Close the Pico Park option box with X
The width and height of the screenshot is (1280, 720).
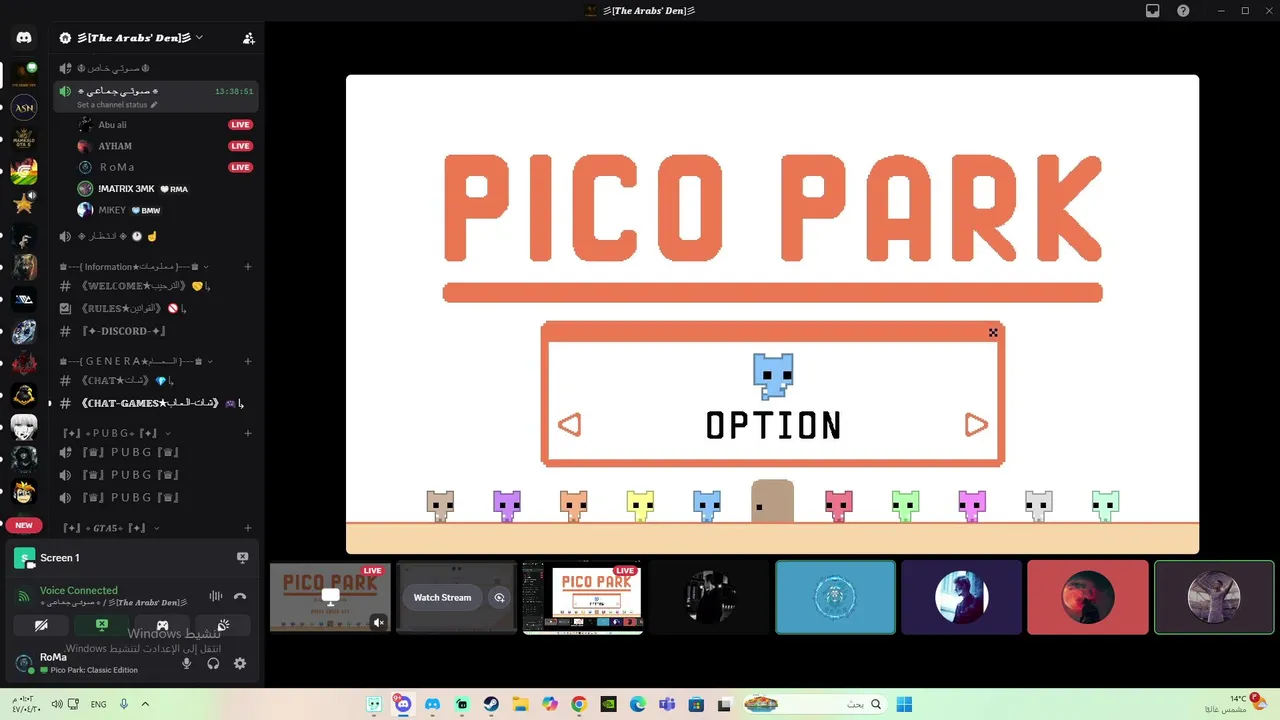point(993,333)
